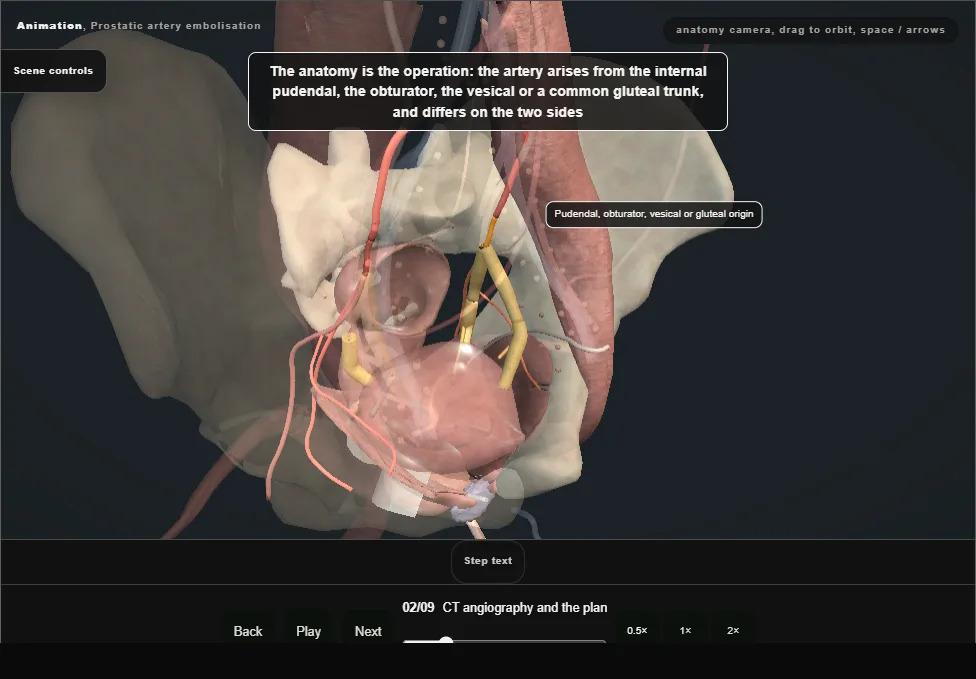Click the 'Pudendal, obturator, vesical or gluteal origin' label
This screenshot has height=679, width=976.
[654, 214]
